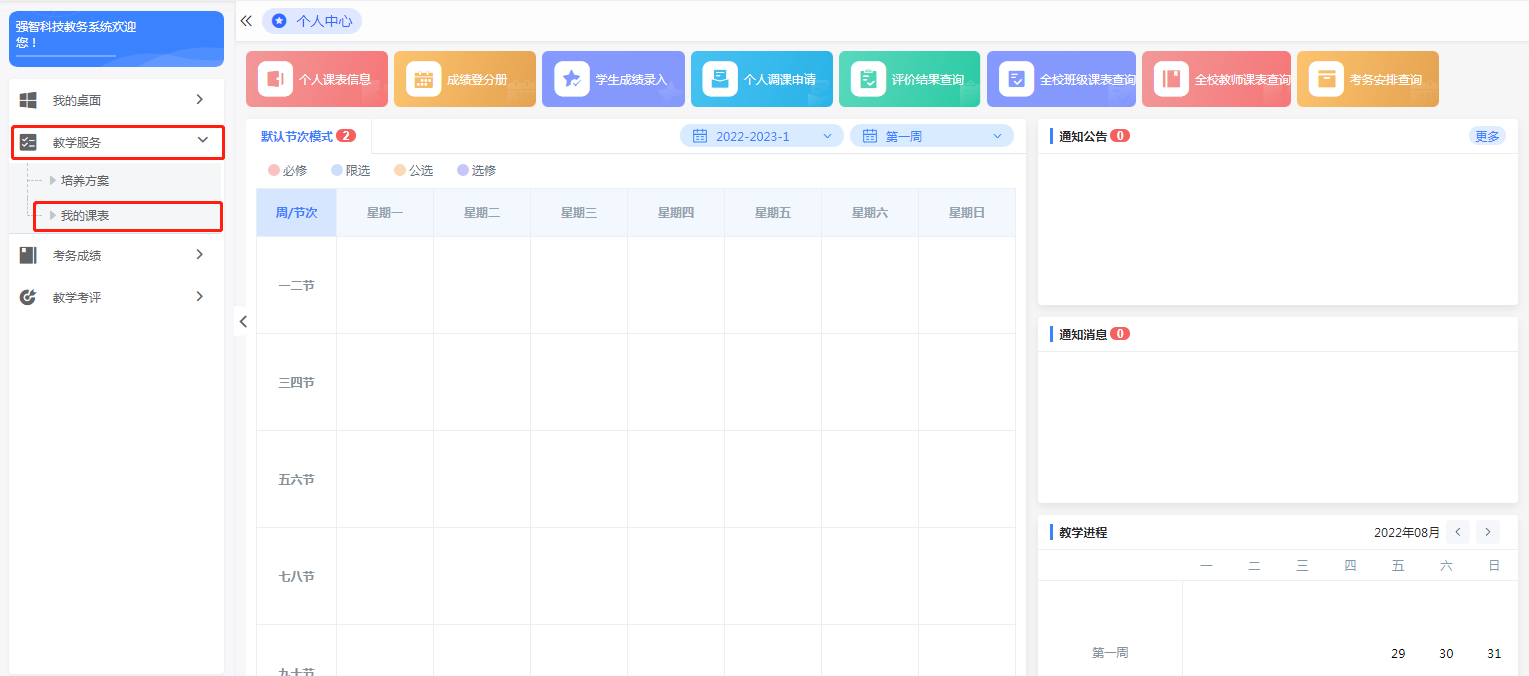Collapse sidebar with double-chevron icon
The image size is (1529, 676).
click(246, 20)
